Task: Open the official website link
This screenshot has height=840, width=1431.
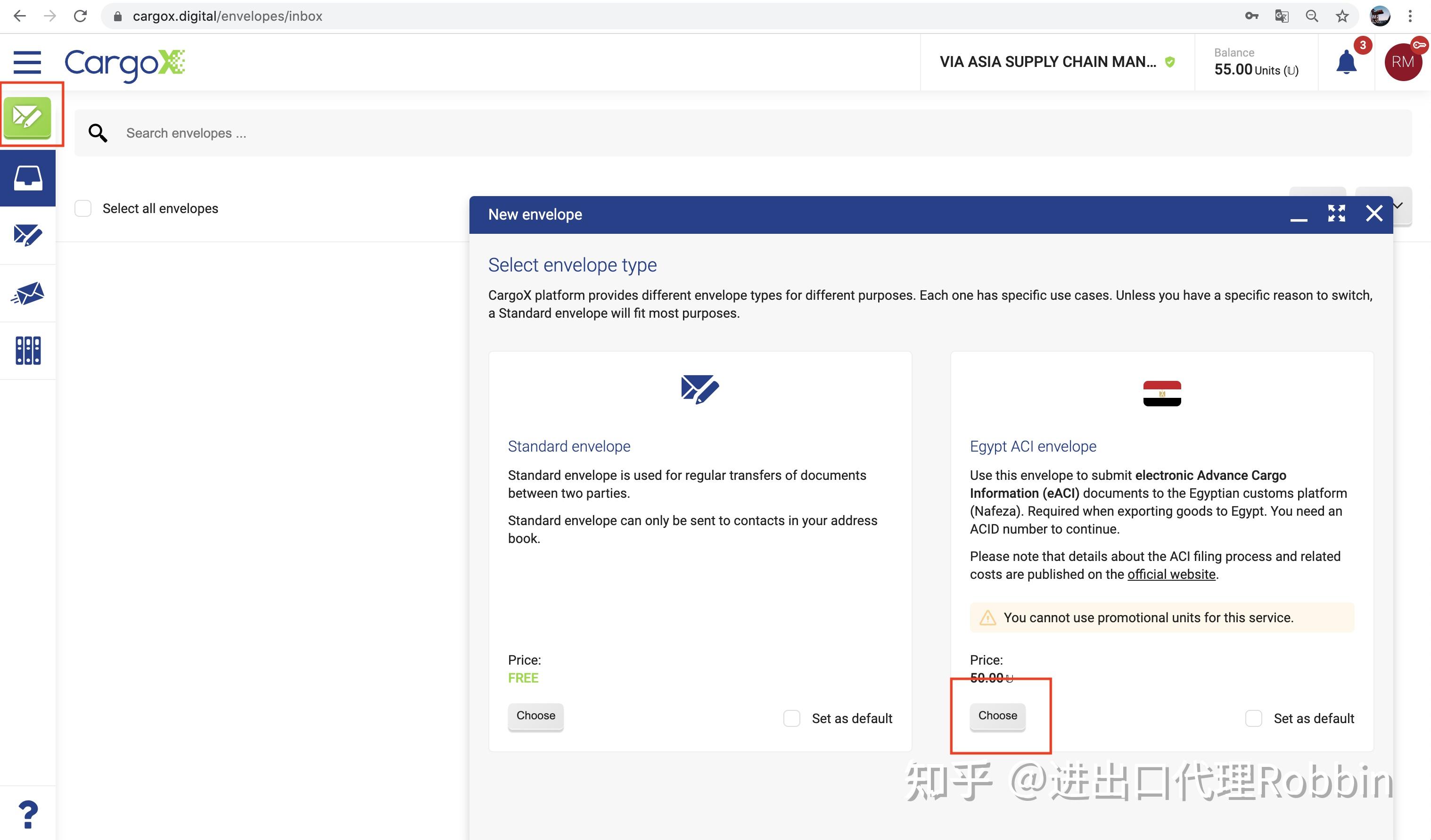Action: [x=1171, y=574]
